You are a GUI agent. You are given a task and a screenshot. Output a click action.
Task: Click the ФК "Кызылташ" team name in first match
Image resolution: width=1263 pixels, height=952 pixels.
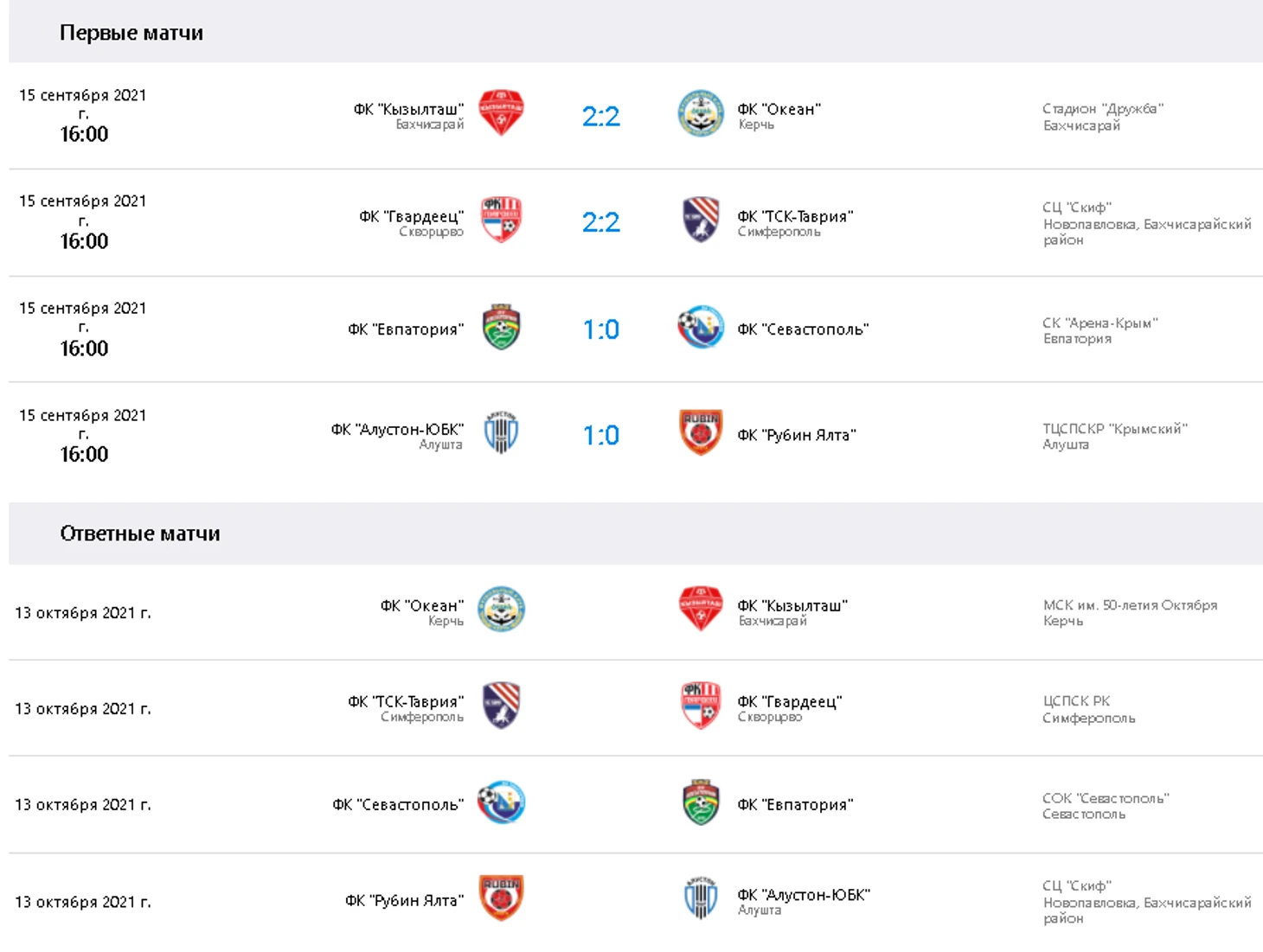tap(408, 109)
